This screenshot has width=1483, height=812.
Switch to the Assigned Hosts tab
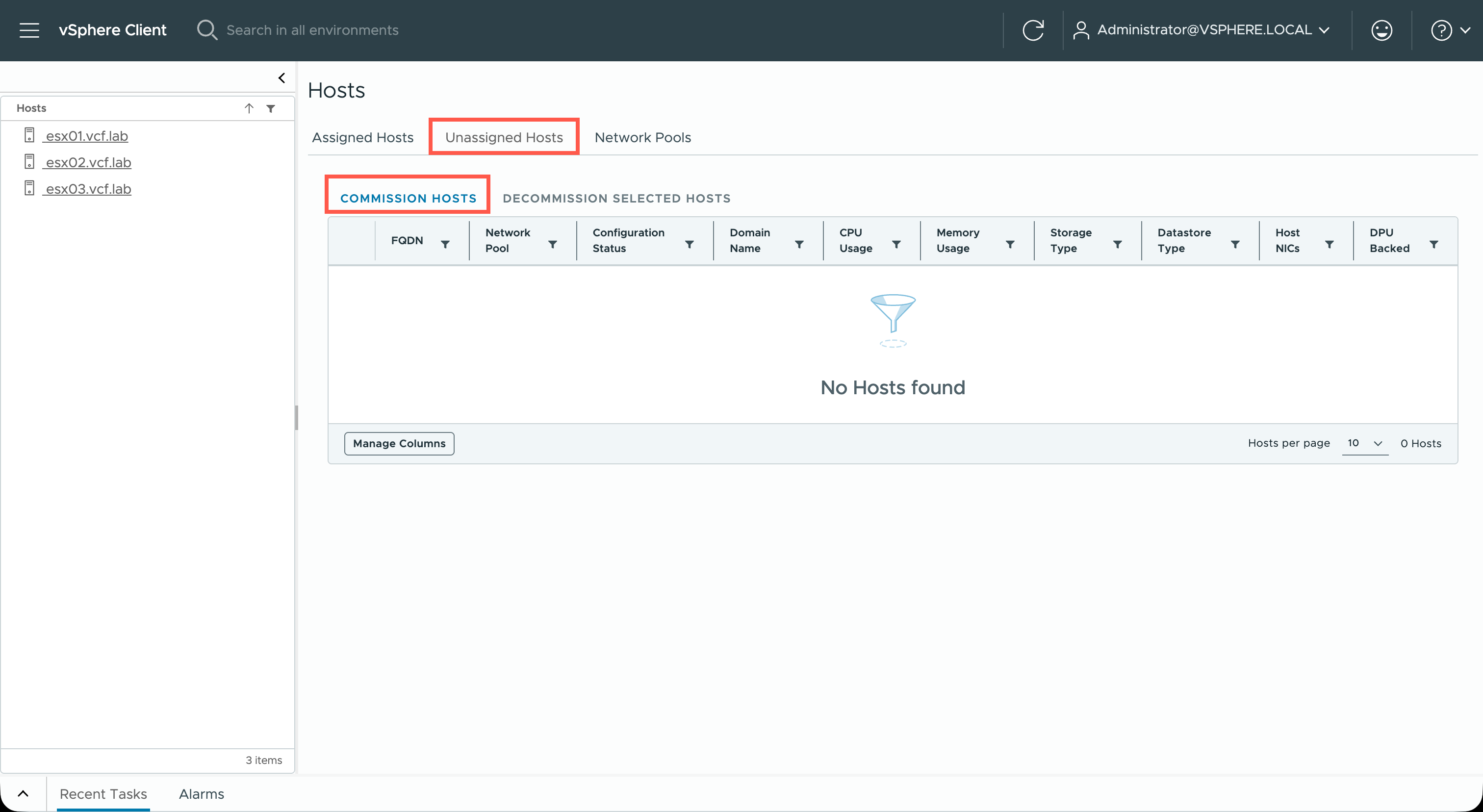point(363,137)
